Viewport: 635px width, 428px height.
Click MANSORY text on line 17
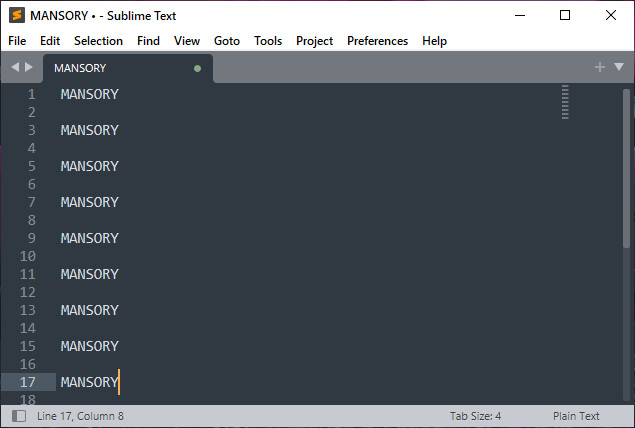[89, 382]
